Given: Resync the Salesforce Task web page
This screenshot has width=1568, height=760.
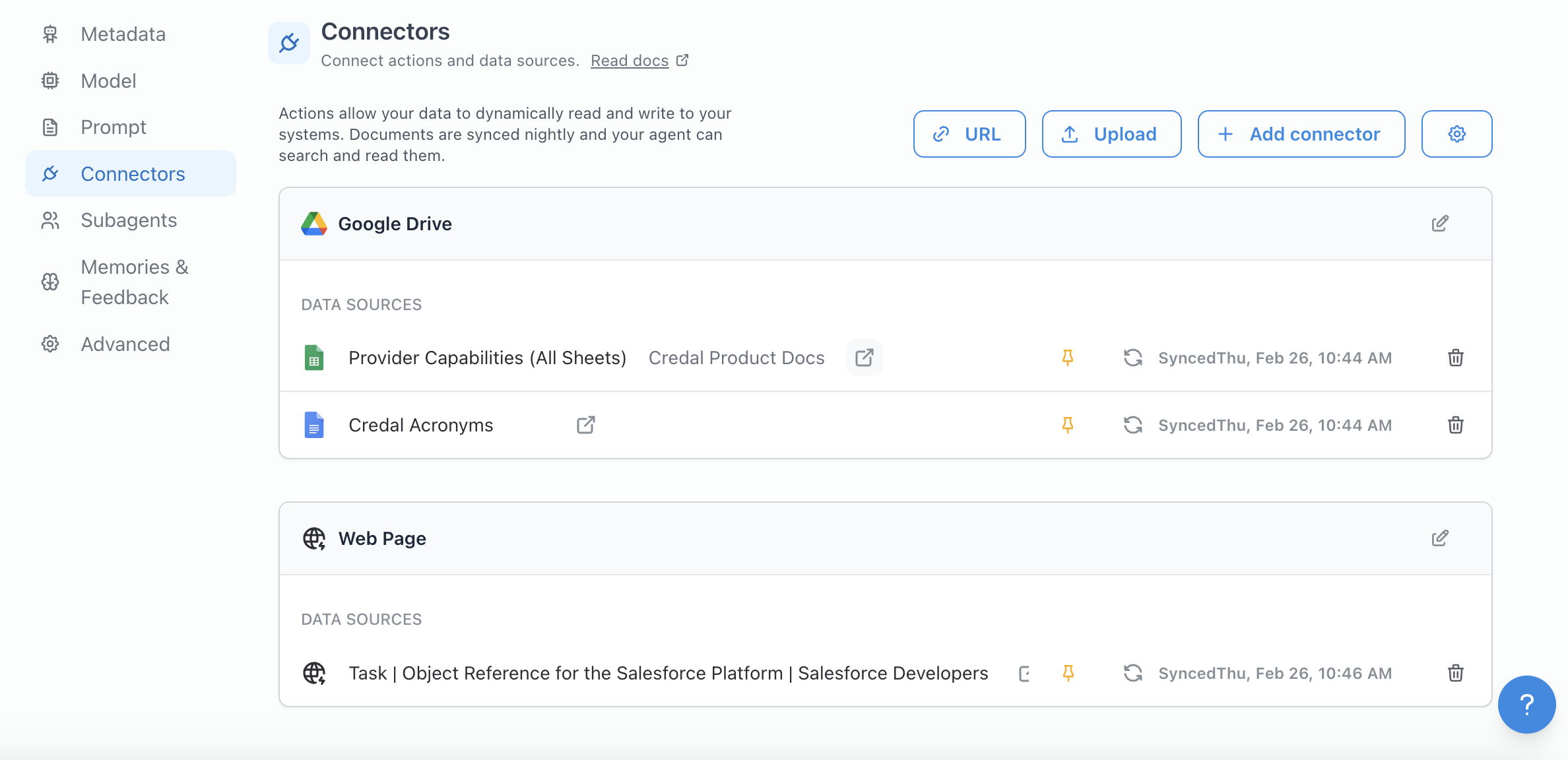Looking at the screenshot, I should click(x=1132, y=673).
